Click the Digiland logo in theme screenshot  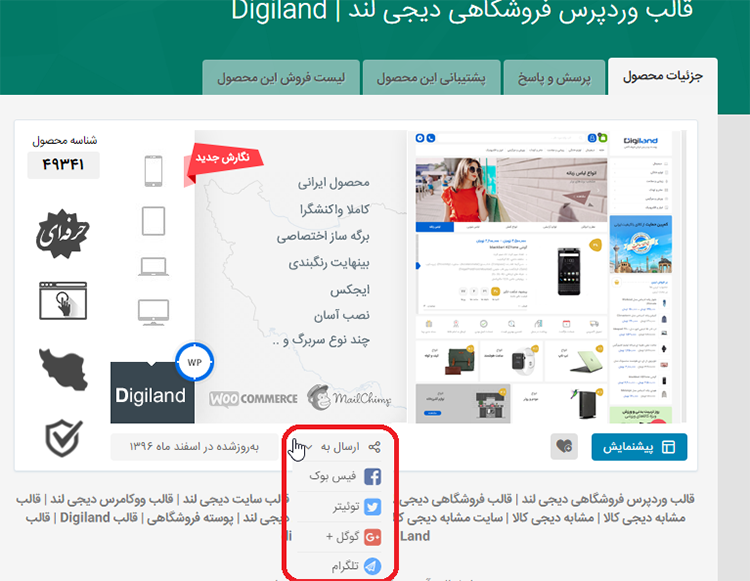click(x=640, y=142)
